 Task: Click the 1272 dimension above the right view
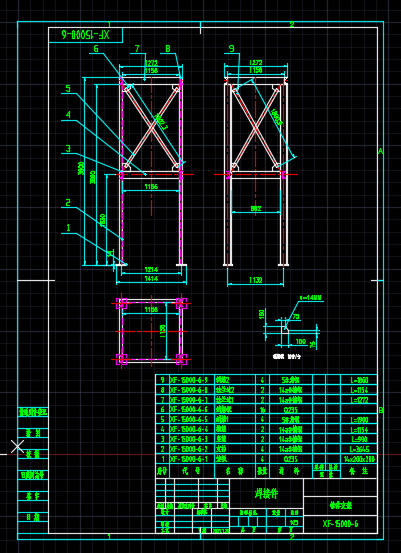[256, 63]
